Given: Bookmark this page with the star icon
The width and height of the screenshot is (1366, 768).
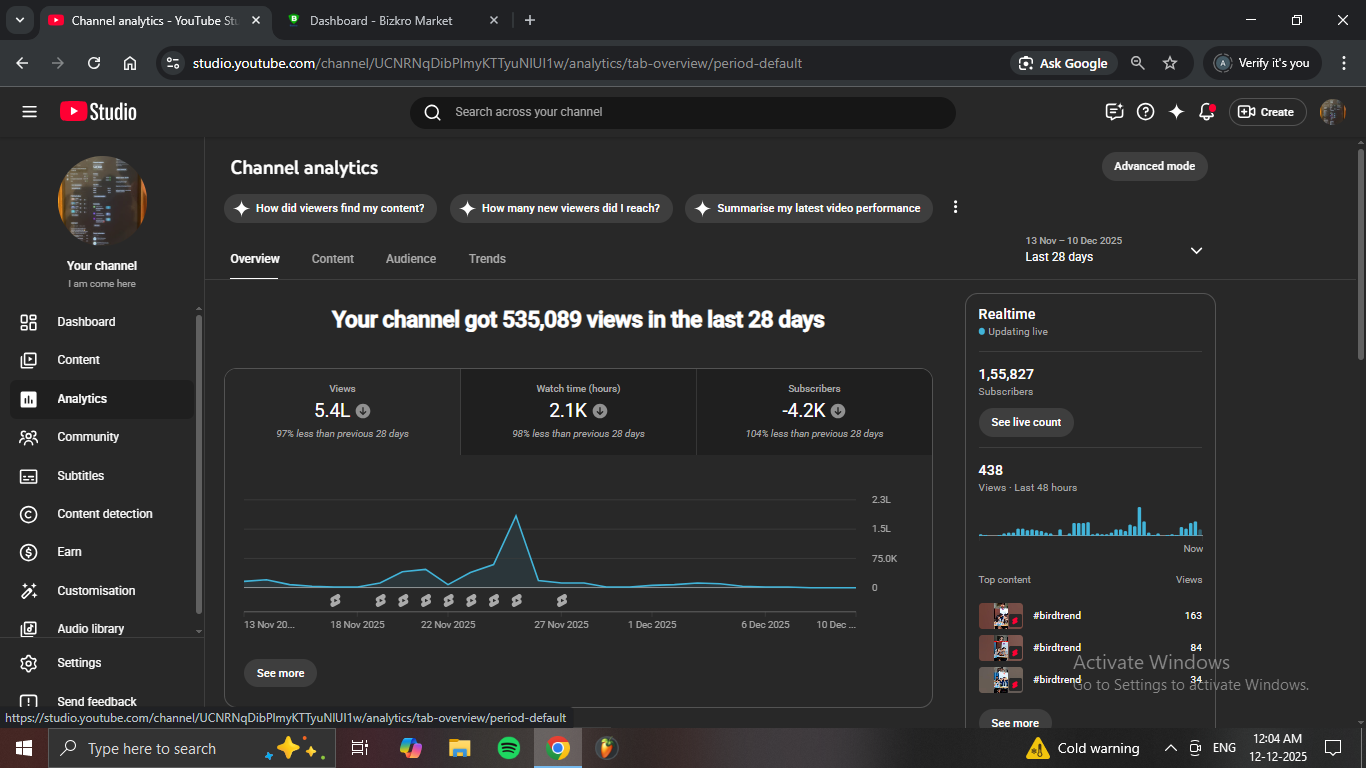Looking at the screenshot, I should [x=1170, y=63].
